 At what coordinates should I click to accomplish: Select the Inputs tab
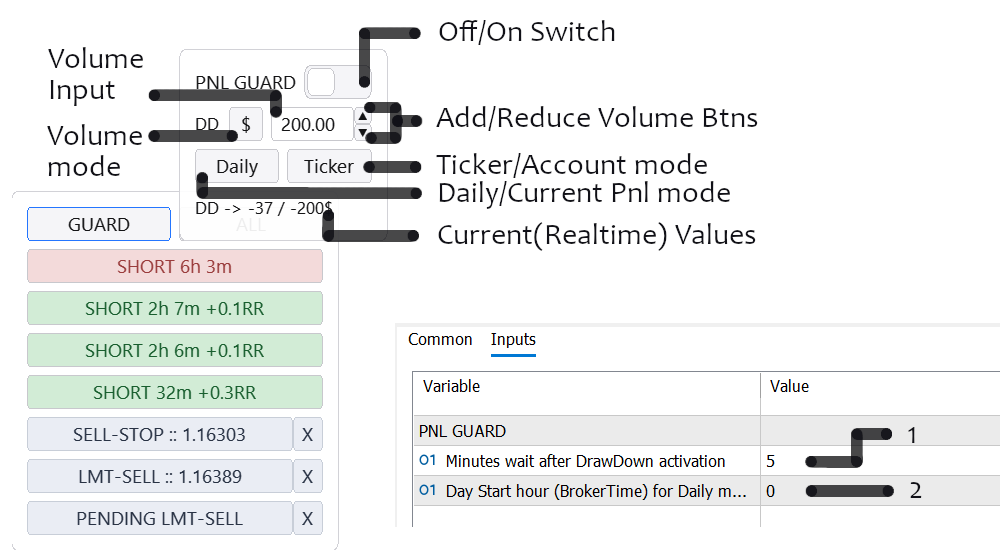pos(513,340)
